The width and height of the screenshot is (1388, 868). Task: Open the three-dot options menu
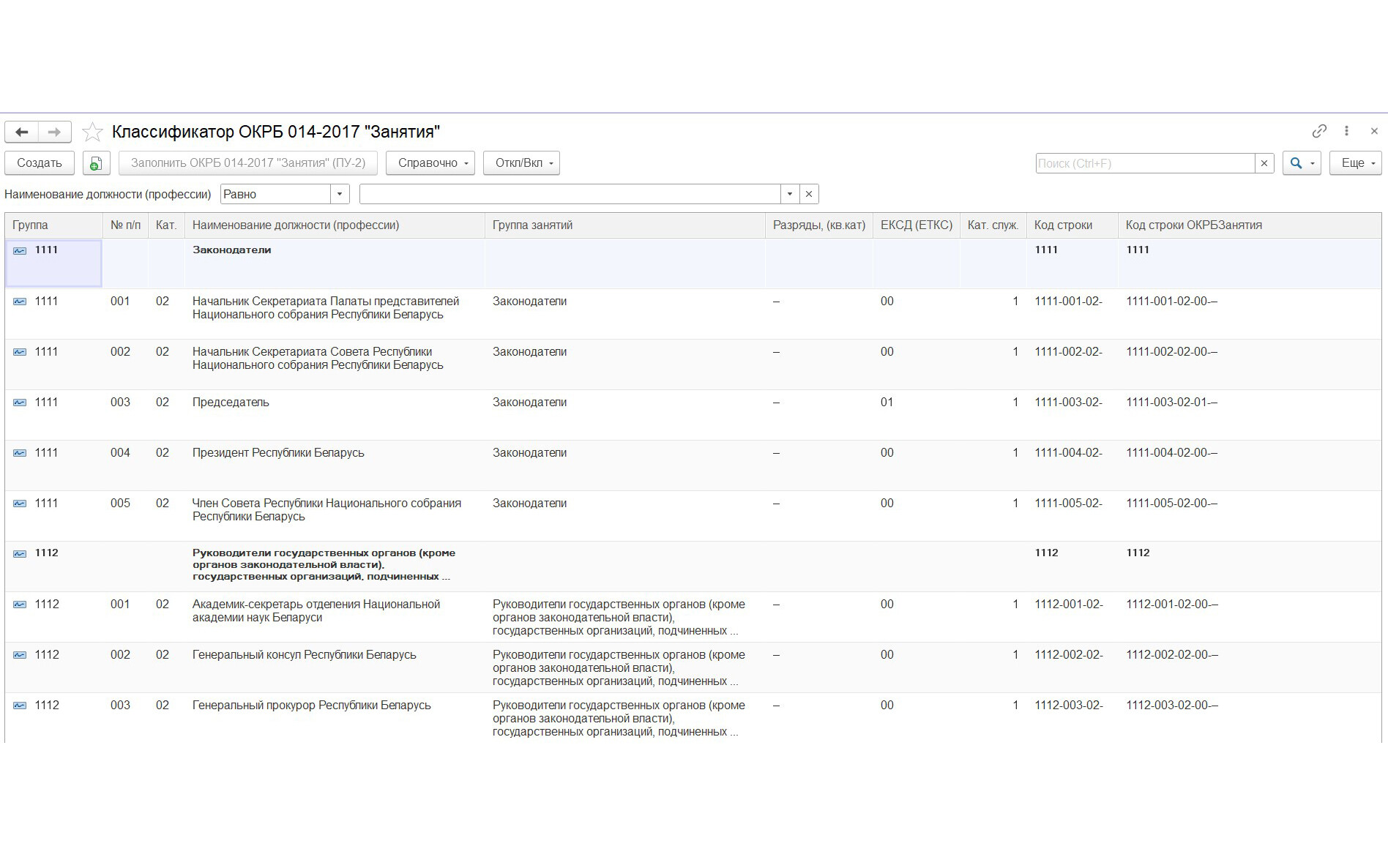[1346, 131]
